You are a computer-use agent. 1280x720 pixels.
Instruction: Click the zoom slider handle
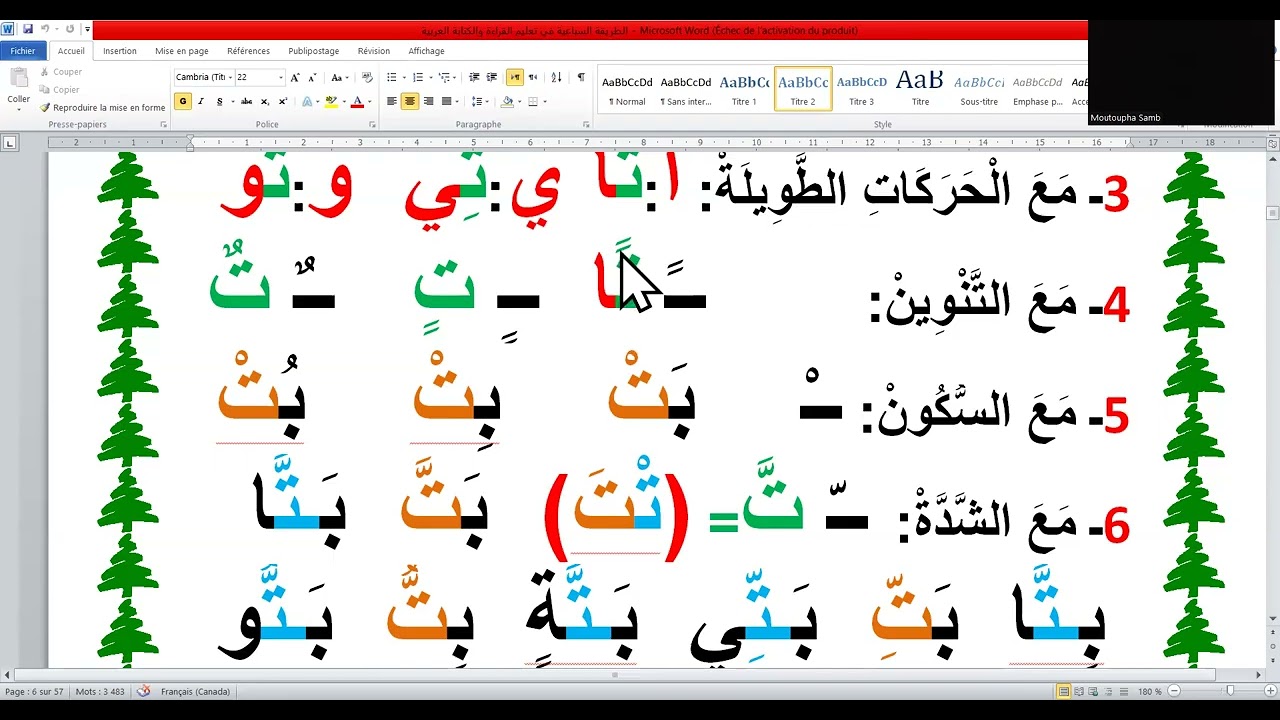point(1230,691)
